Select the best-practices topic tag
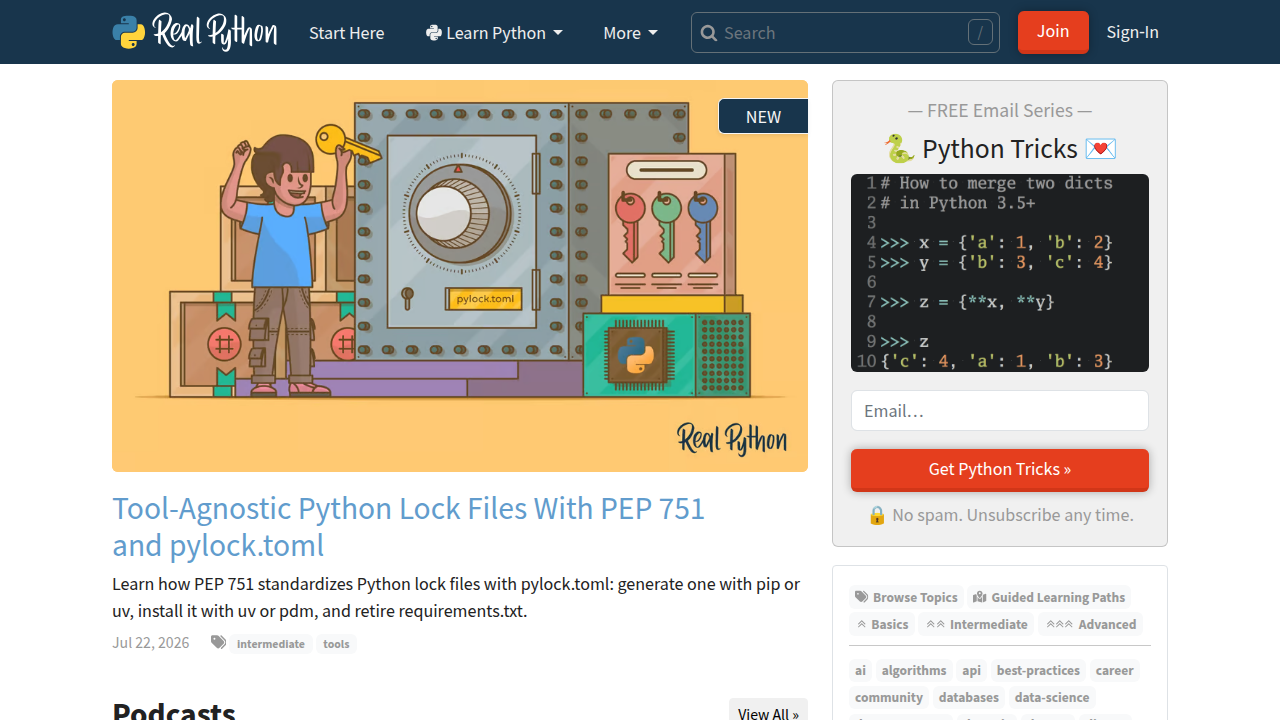 1038,671
